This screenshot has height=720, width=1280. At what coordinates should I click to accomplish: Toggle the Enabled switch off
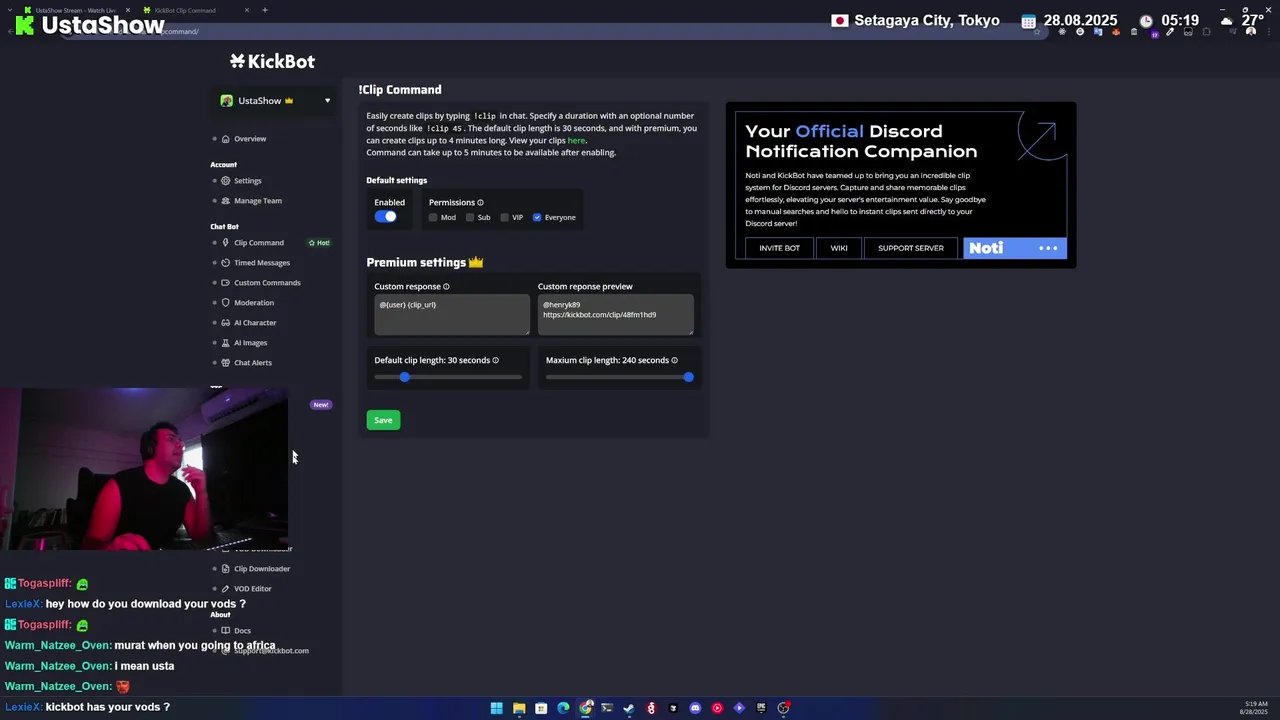click(386, 217)
